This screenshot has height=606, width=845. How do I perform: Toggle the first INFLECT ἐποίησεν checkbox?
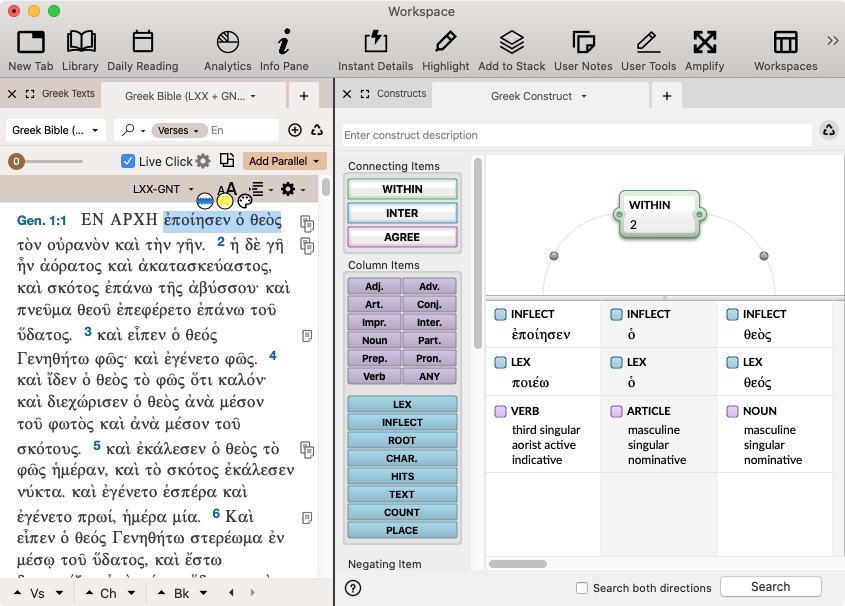[501, 314]
